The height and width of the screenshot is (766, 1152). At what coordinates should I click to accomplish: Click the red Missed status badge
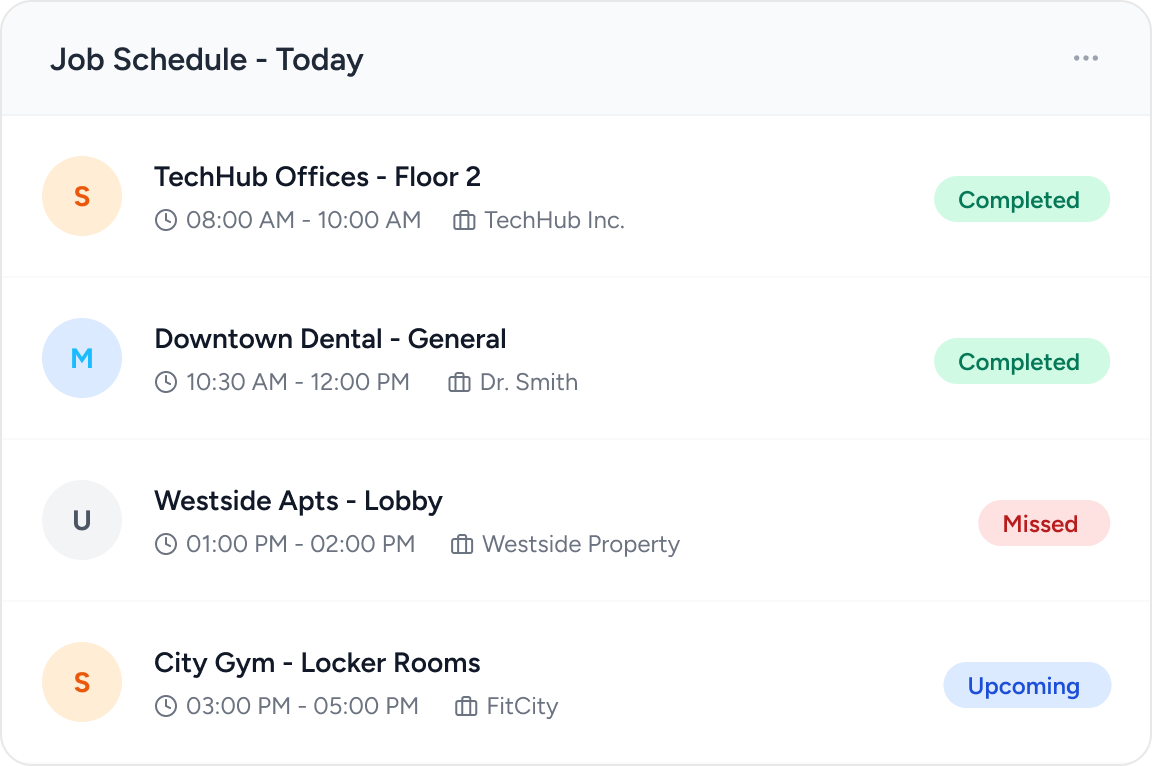[1043, 523]
